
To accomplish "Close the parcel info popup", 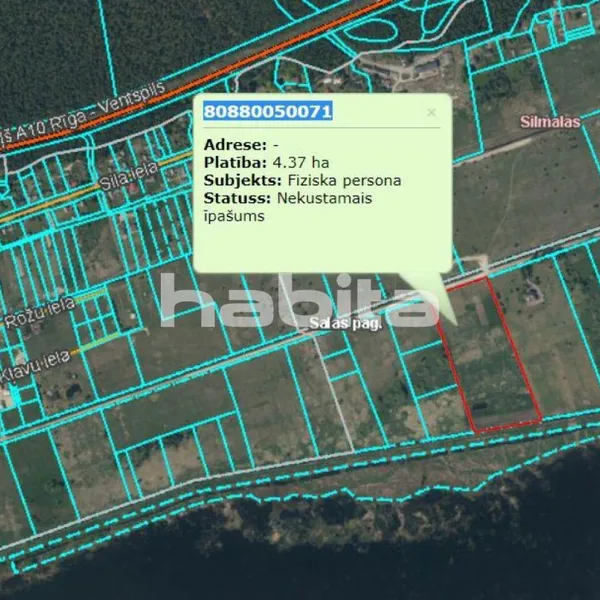I will tap(431, 112).
